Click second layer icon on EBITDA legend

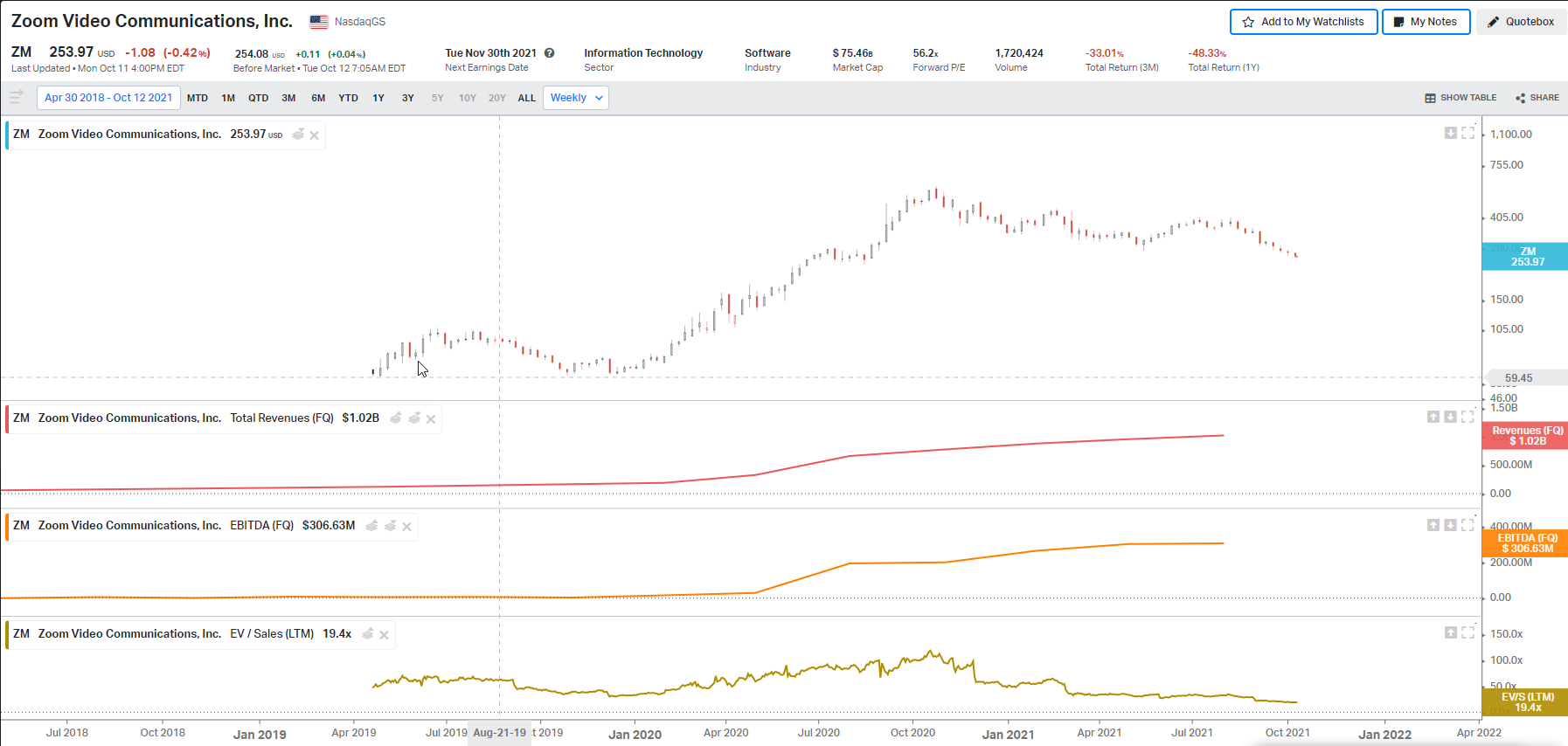coord(390,526)
